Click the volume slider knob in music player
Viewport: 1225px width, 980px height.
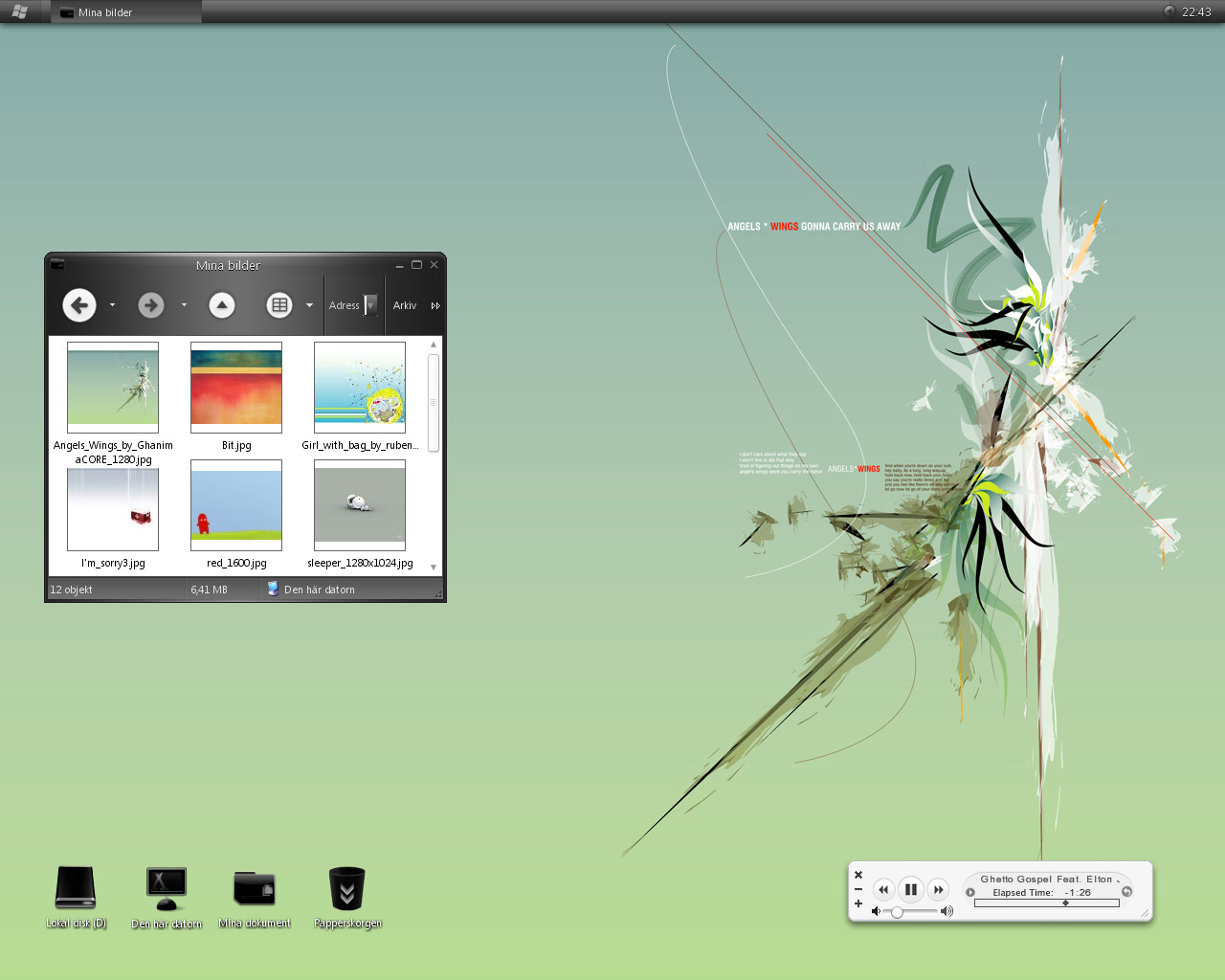click(897, 912)
